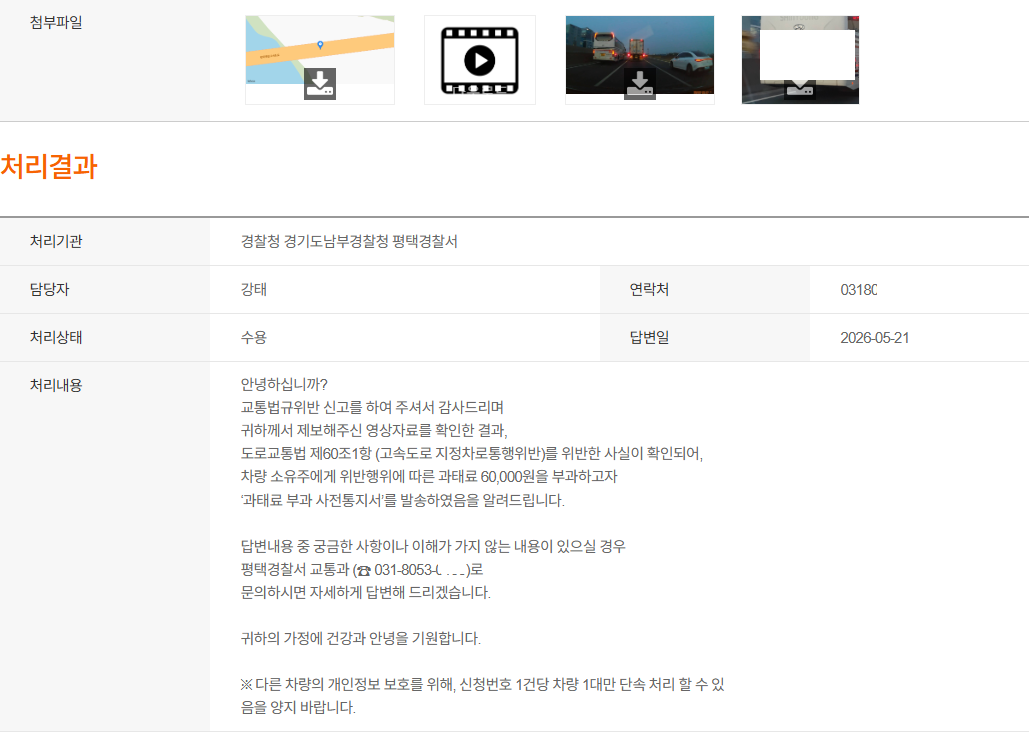Play the video attachment film icon
This screenshot has height=732, width=1029.
tap(480, 60)
